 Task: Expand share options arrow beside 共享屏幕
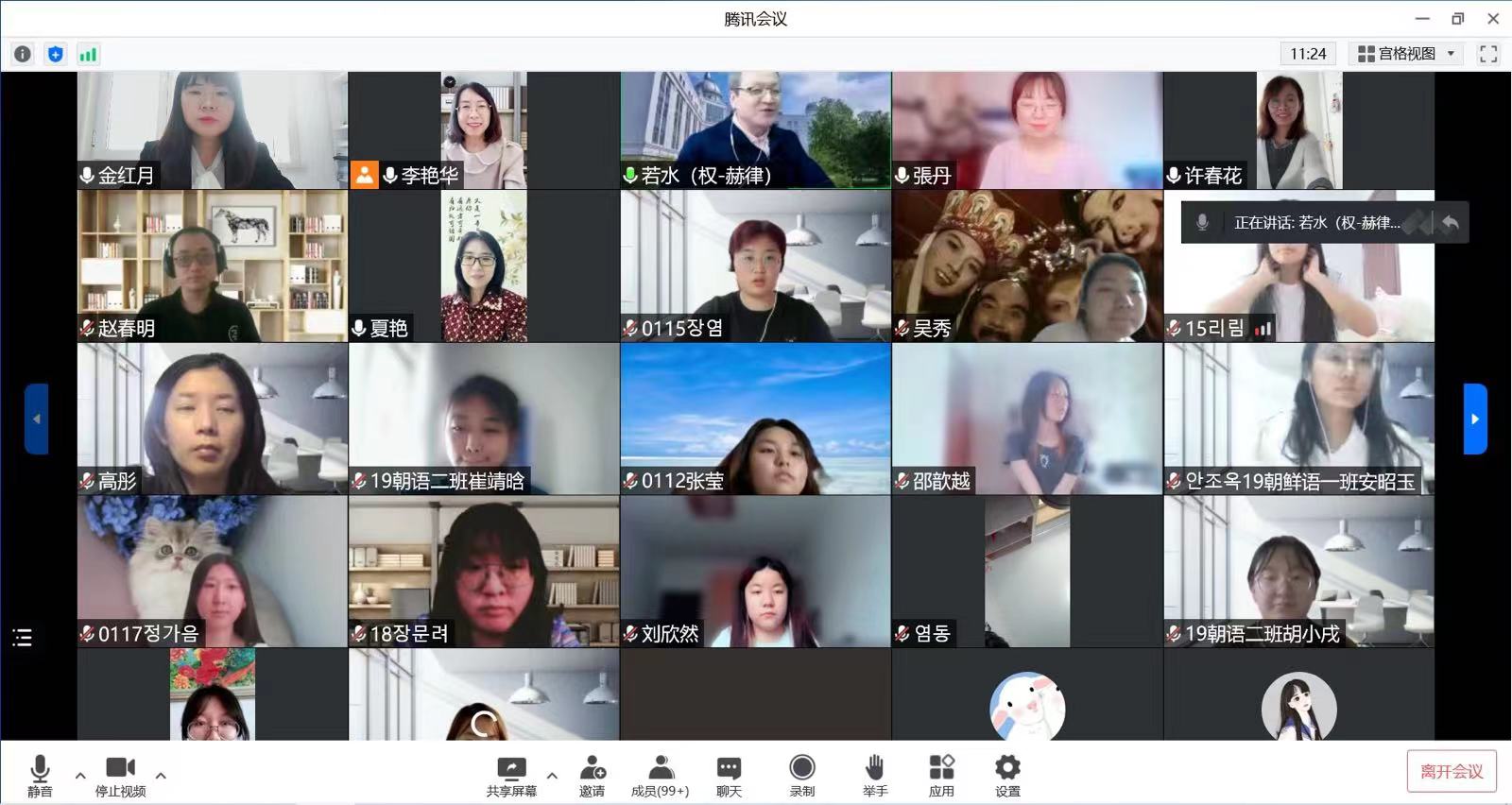[552, 776]
